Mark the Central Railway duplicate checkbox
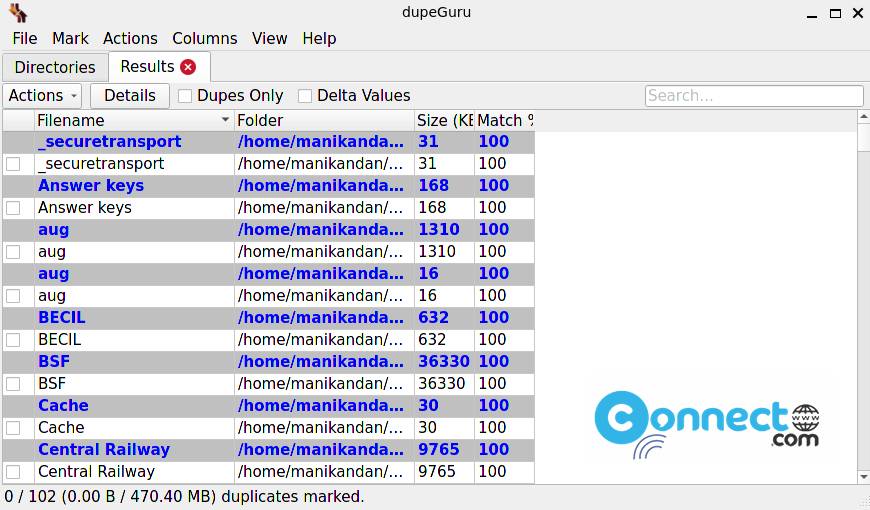Image resolution: width=870 pixels, height=510 pixels. (13, 472)
